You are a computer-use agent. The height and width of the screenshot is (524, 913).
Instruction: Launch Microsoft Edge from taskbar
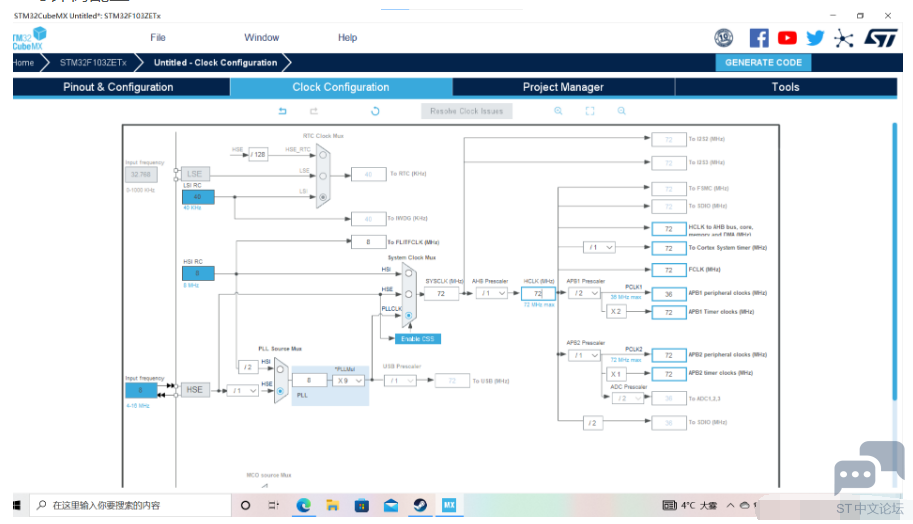coord(303,505)
